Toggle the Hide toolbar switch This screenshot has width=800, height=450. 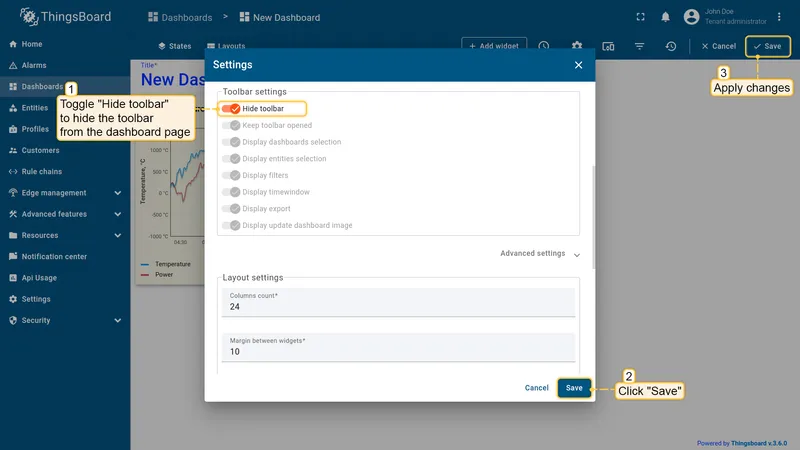click(x=231, y=109)
